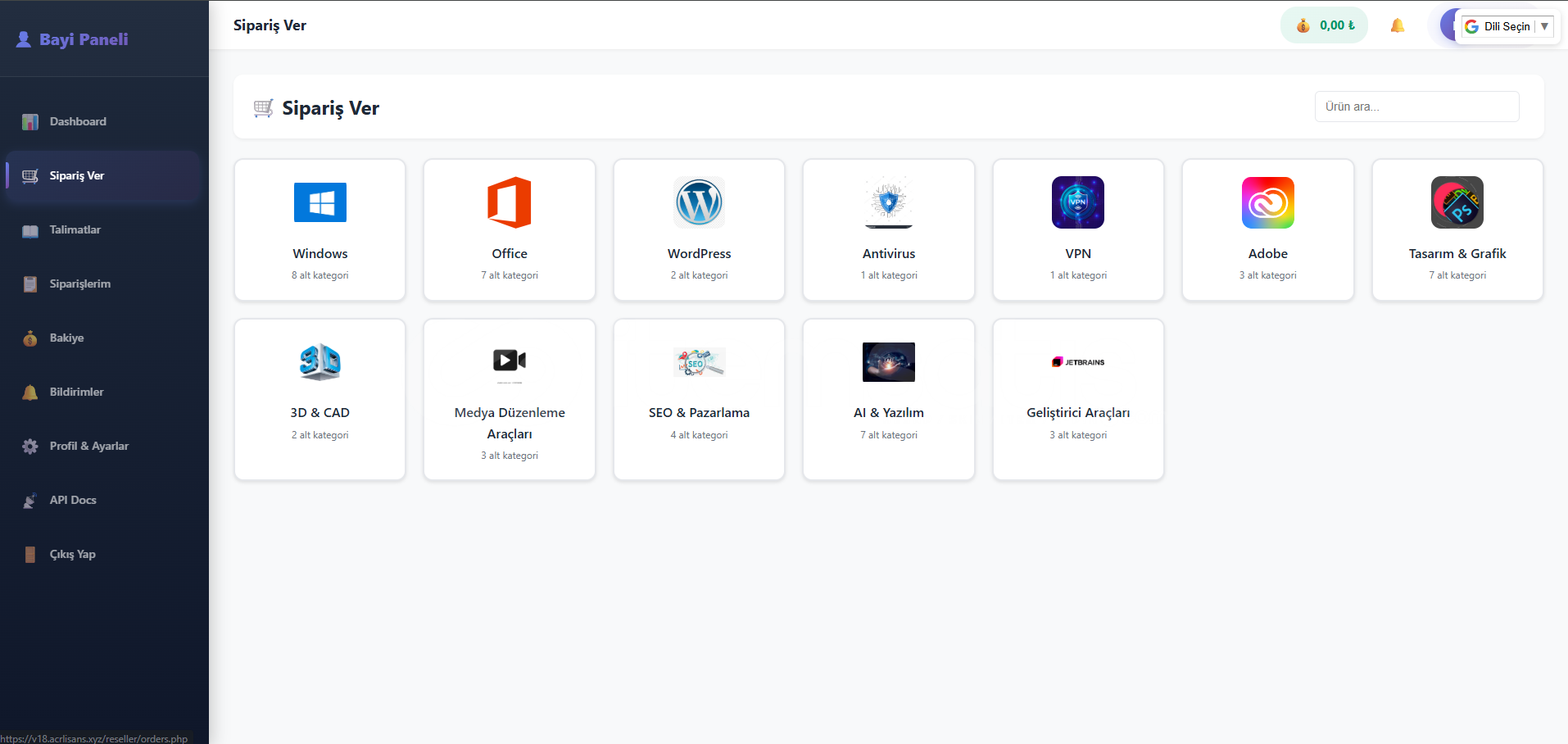Focus the Ürün ara search field
The height and width of the screenshot is (744, 1568).
click(1416, 107)
